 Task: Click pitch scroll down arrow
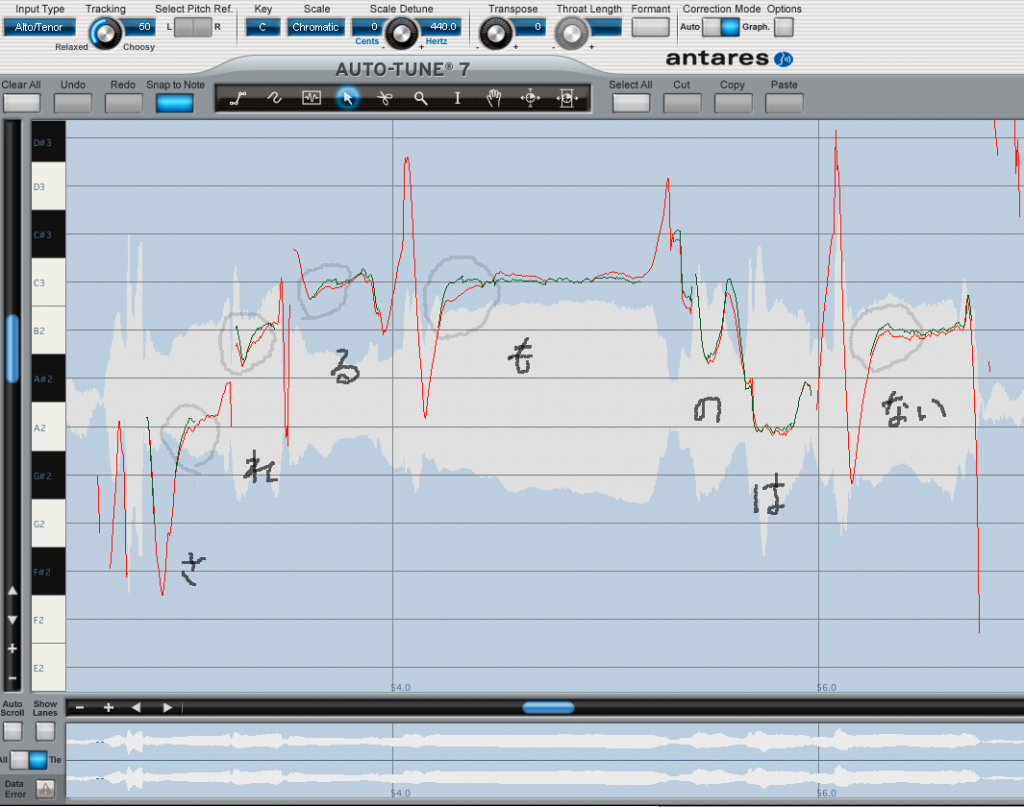pyautogui.click(x=12, y=620)
